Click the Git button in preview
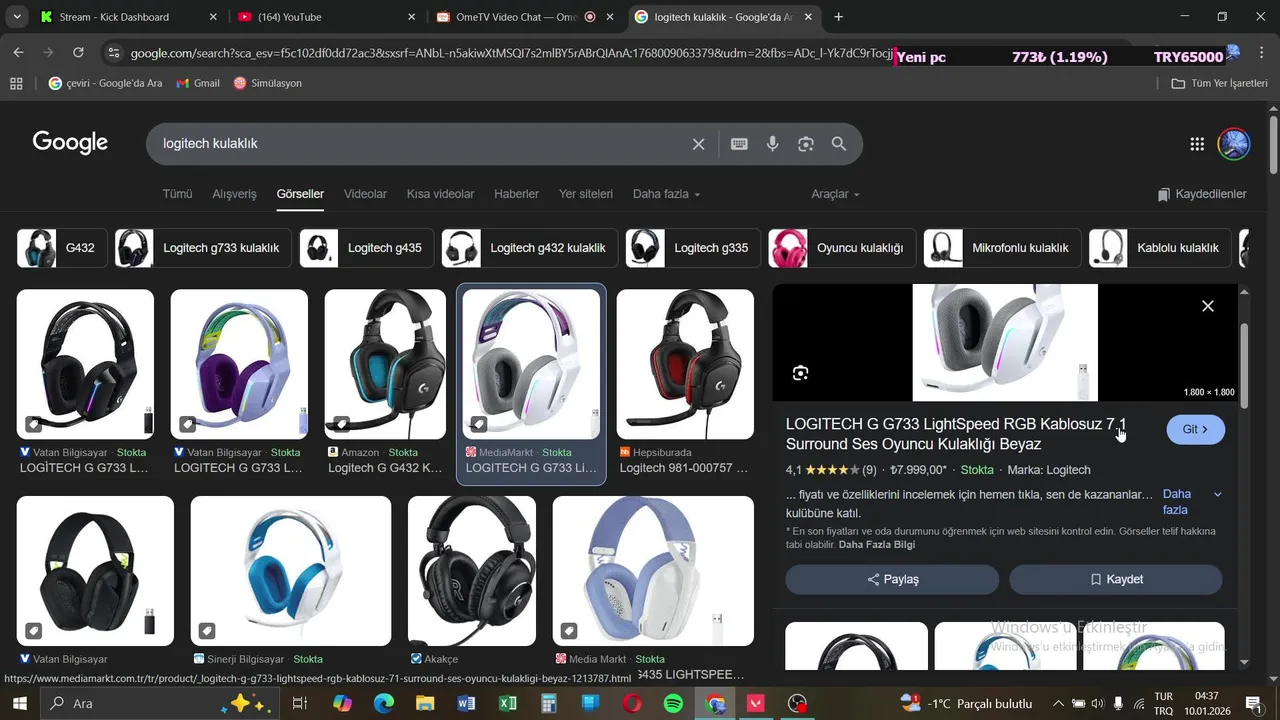1280x720 pixels. (1195, 430)
